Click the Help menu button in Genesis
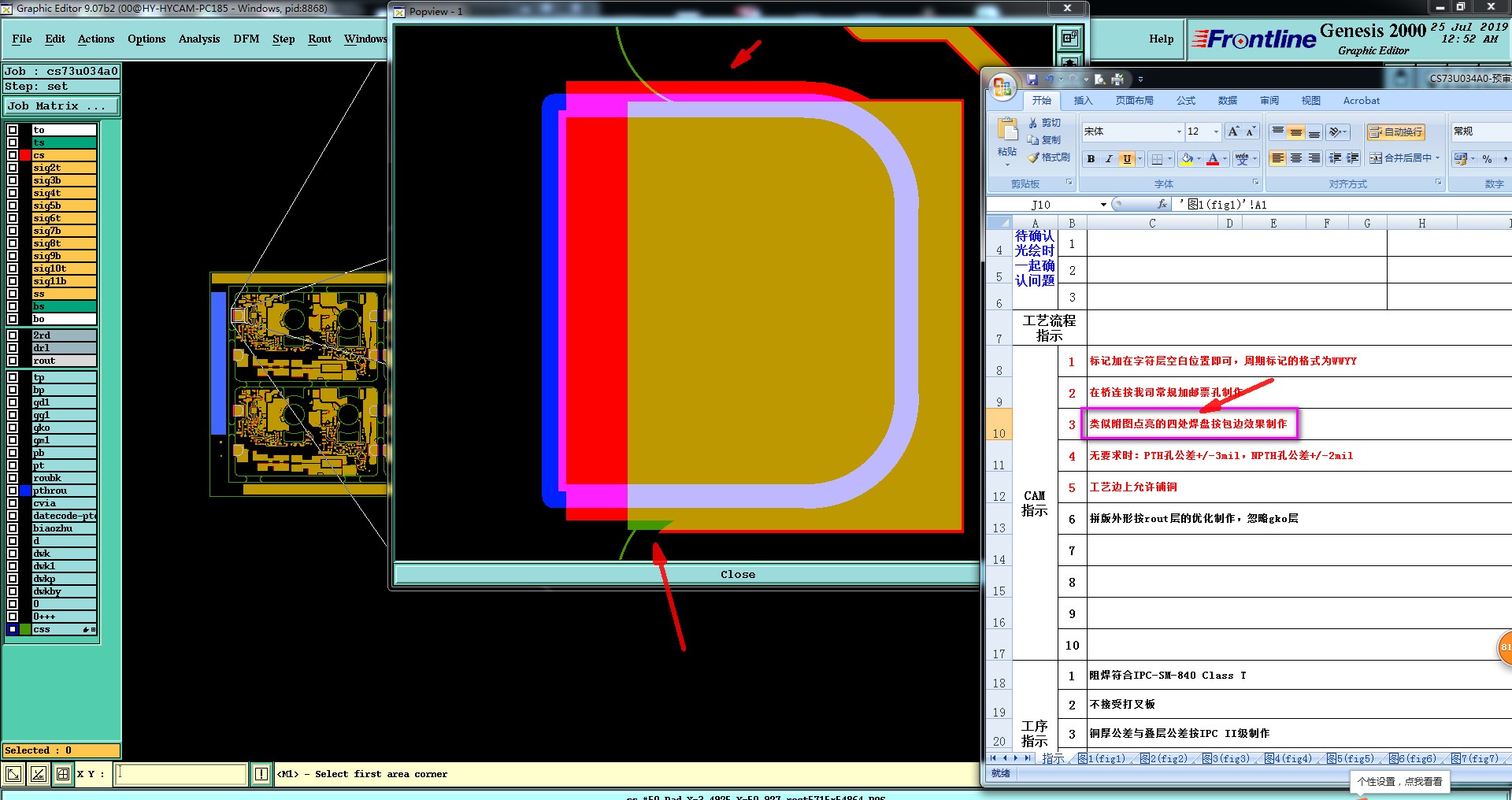Screen dimensions: 1512x800 [x=1161, y=39]
